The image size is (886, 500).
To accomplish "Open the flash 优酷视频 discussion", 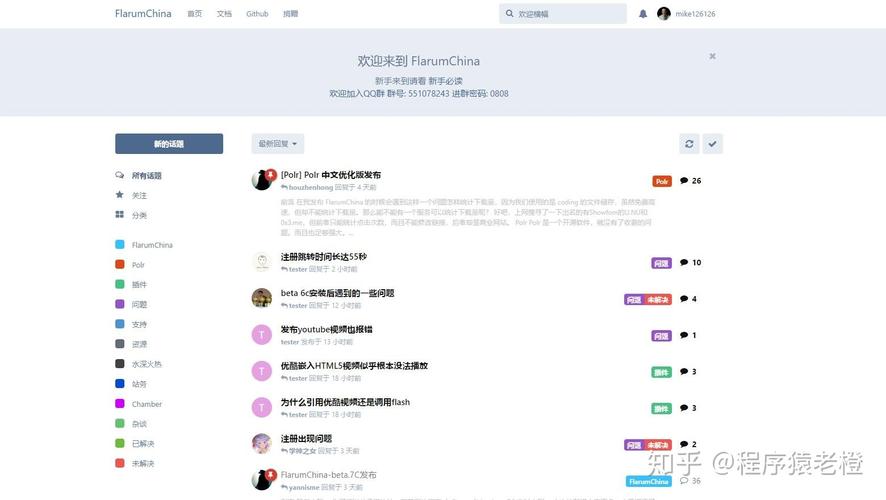I will pyautogui.click(x=345, y=402).
